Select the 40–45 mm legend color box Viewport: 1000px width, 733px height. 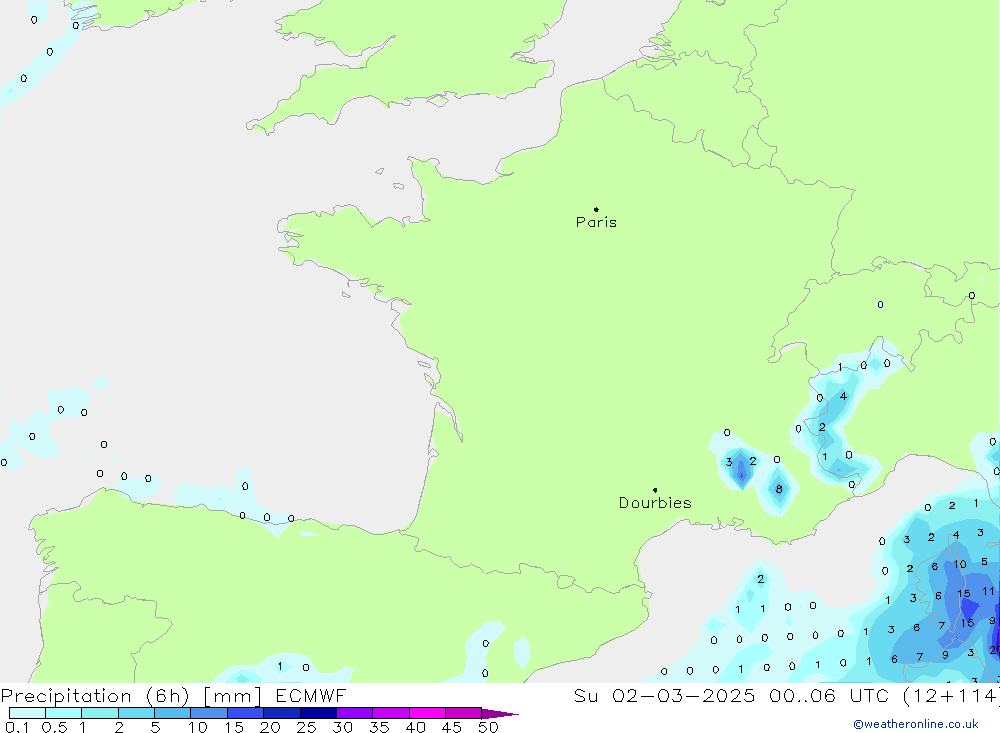pyautogui.click(x=427, y=713)
